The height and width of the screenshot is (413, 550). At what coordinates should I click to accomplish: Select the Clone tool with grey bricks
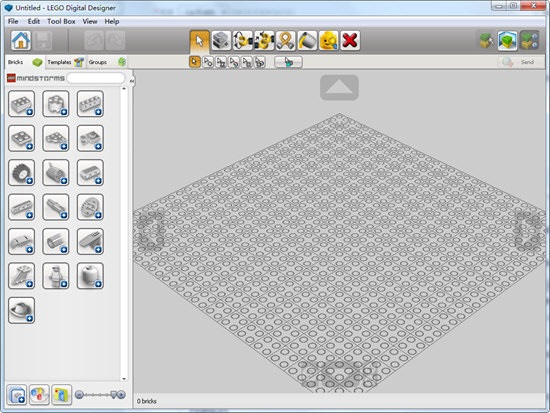coord(221,41)
